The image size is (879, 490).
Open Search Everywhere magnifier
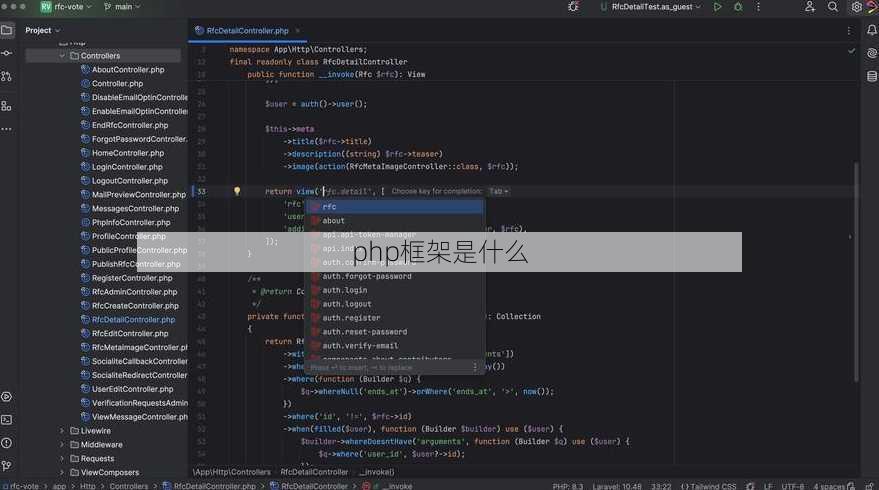coord(833,7)
